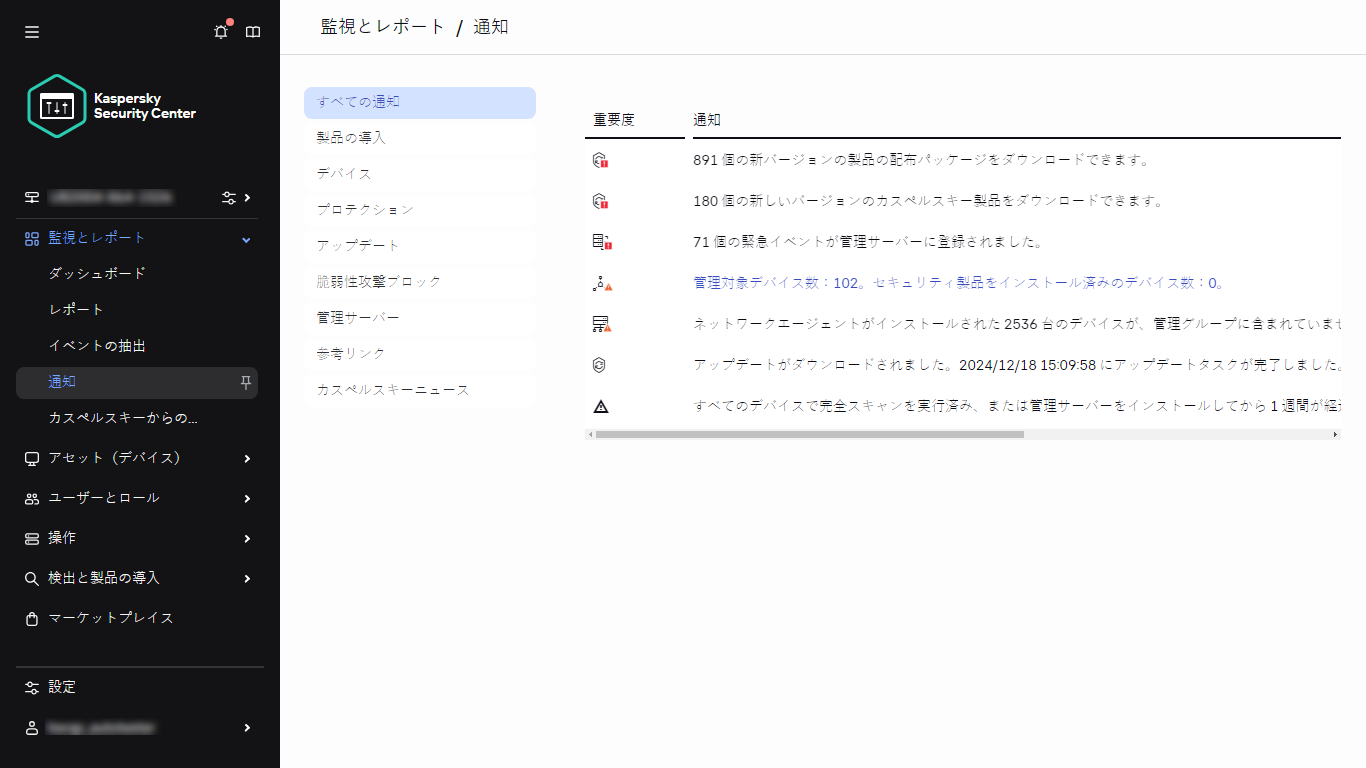
Task: Click severity icon of the 891 packages notification
Action: coord(600,158)
